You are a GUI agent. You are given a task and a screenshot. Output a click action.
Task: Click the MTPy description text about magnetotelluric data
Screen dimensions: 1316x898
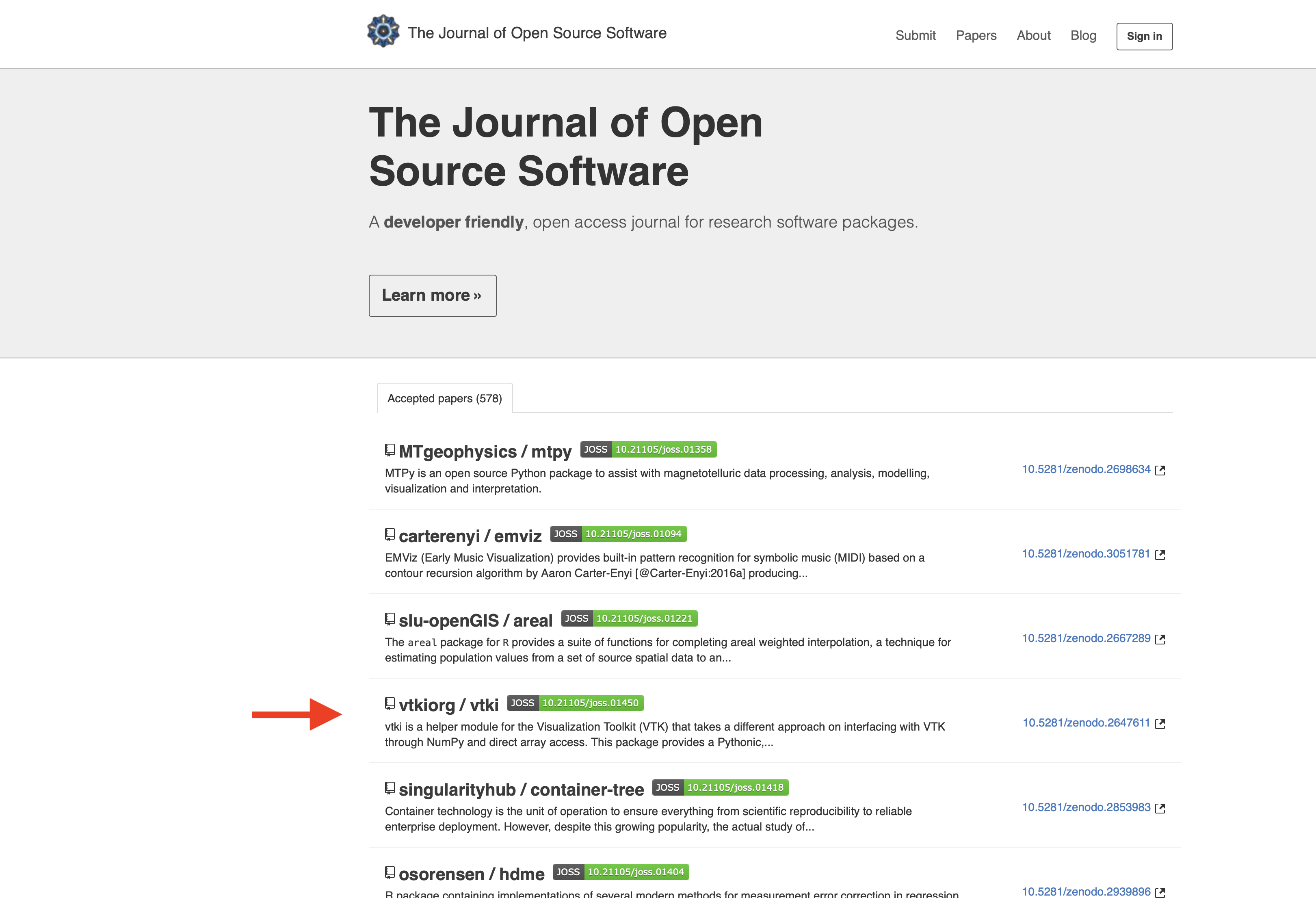[x=657, y=481]
